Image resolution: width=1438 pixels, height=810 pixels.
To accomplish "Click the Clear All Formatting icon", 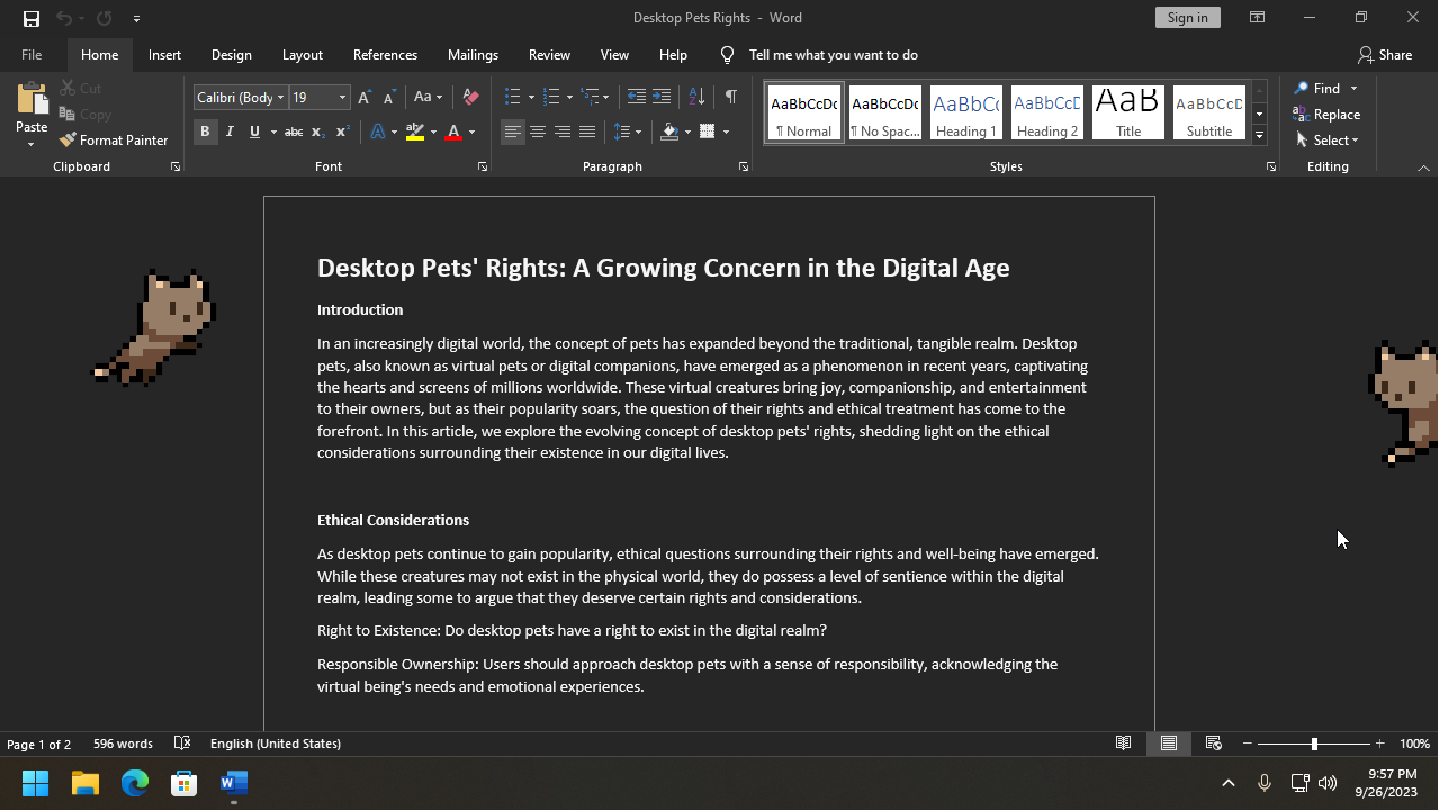I will click(471, 97).
